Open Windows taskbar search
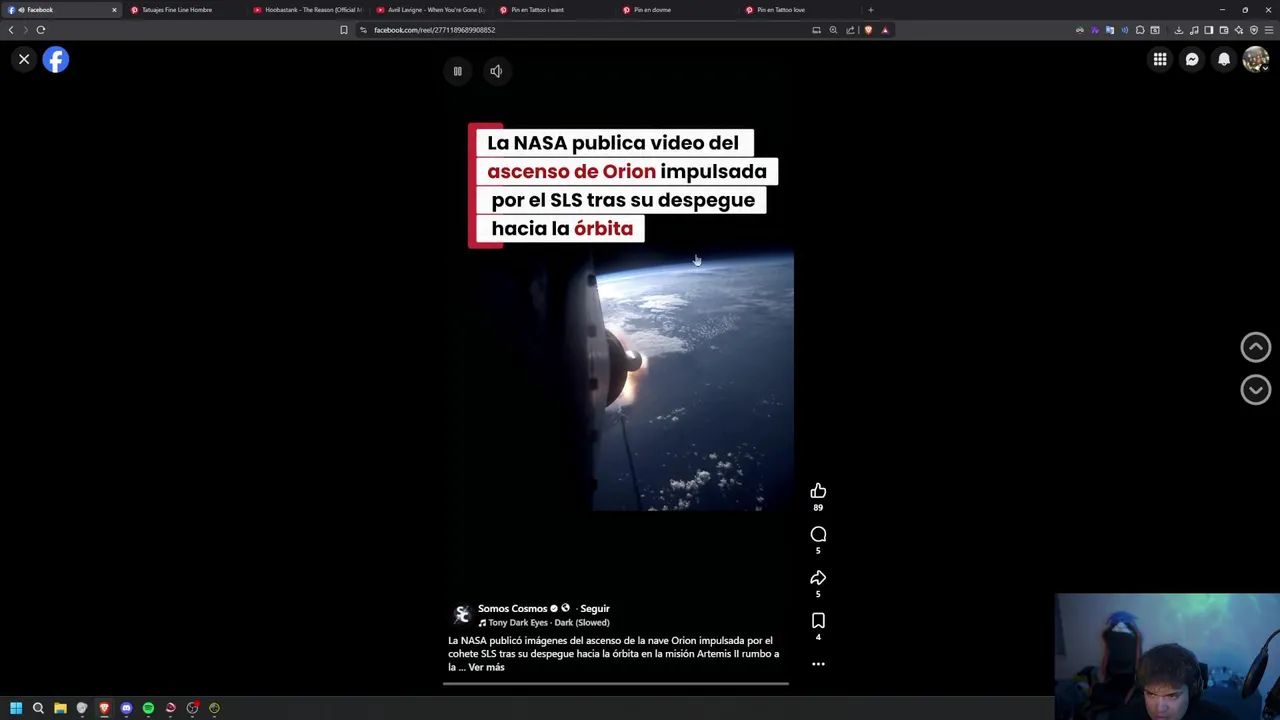This screenshot has width=1280, height=720. (38, 708)
